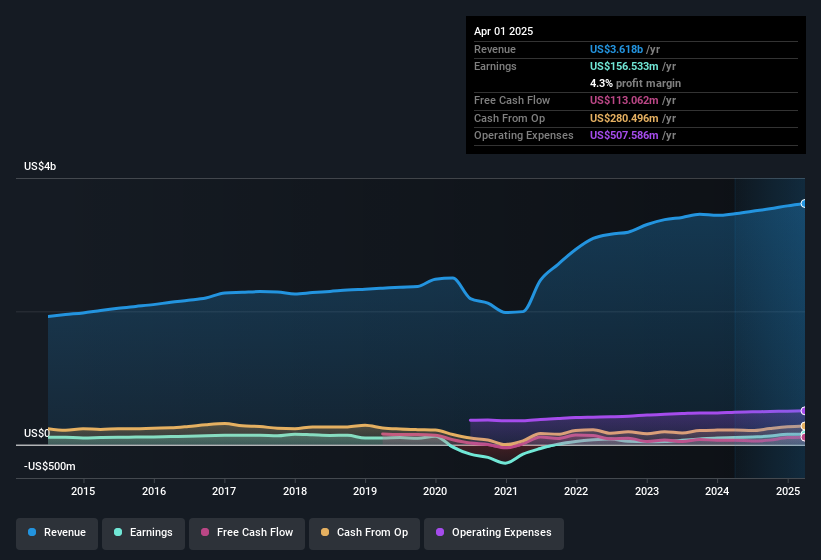Toggle the Earnings legend series
Image resolution: width=821 pixels, height=560 pixels.
pyautogui.click(x=143, y=533)
